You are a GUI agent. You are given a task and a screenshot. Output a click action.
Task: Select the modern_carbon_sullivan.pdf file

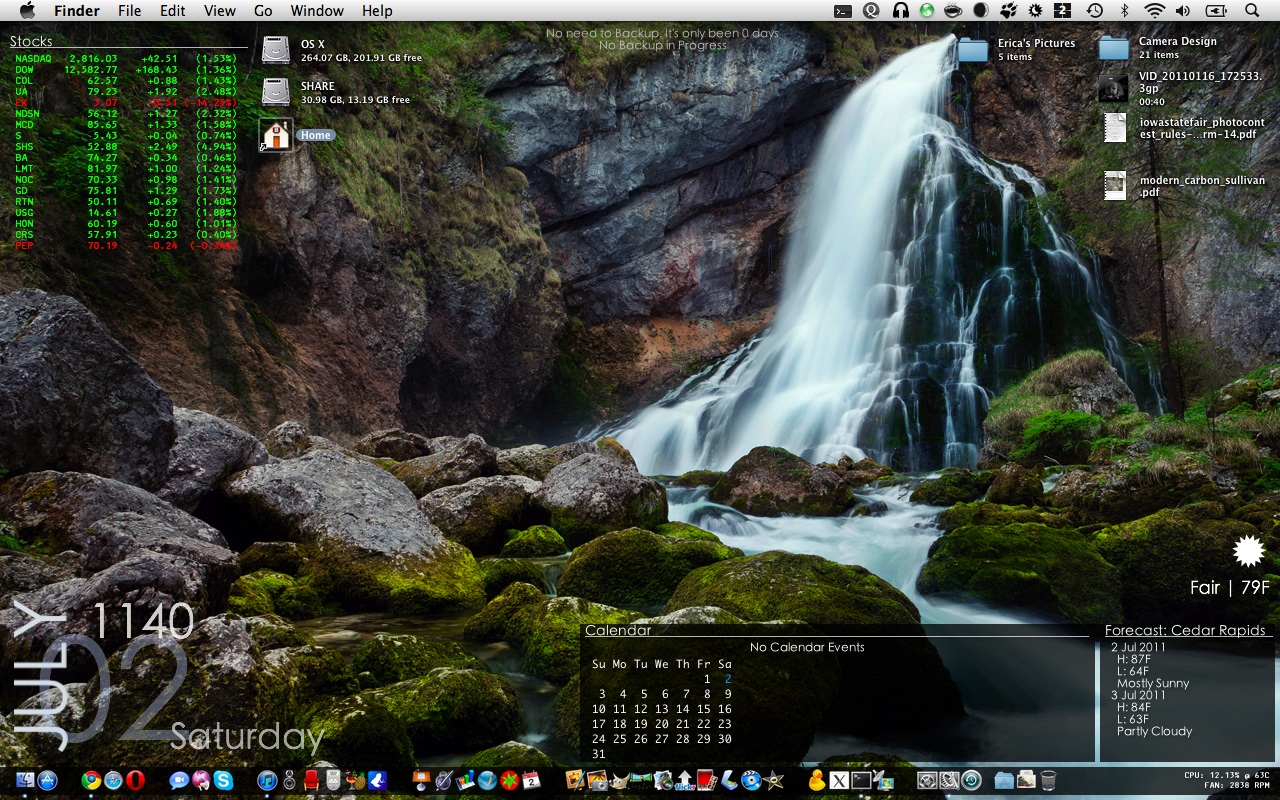(x=1115, y=186)
